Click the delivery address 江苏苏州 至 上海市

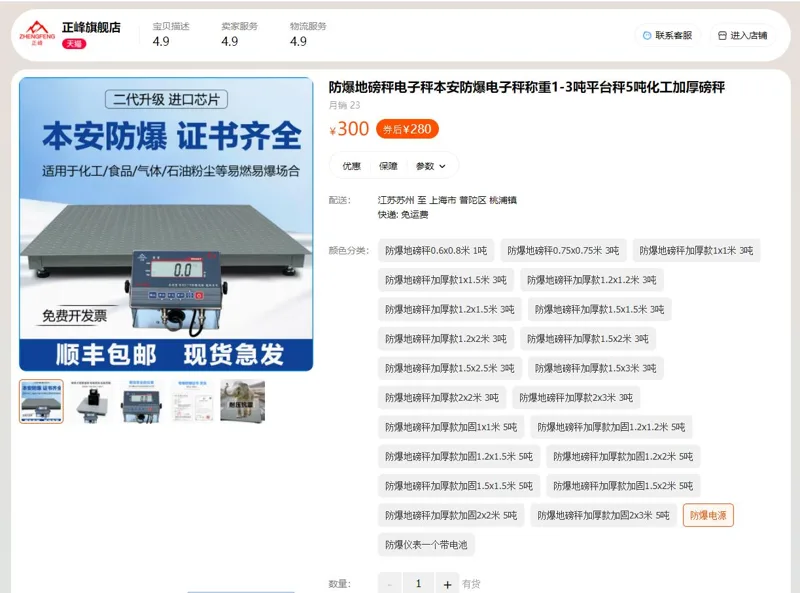click(447, 200)
